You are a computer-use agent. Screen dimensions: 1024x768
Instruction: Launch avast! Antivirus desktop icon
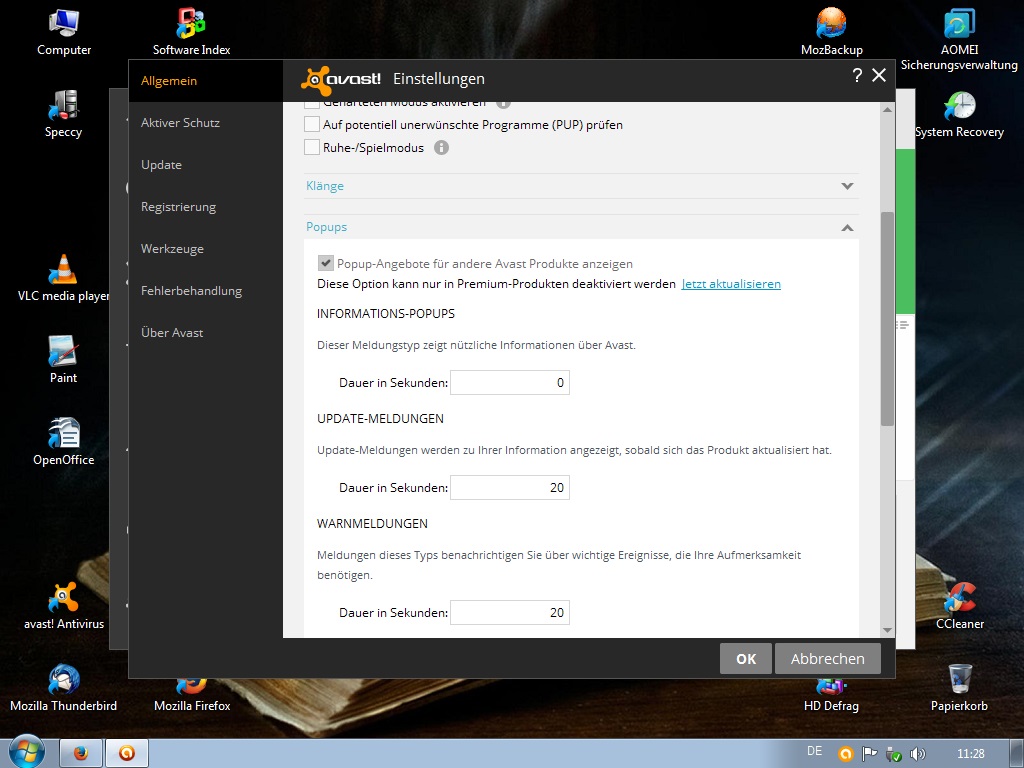63,606
